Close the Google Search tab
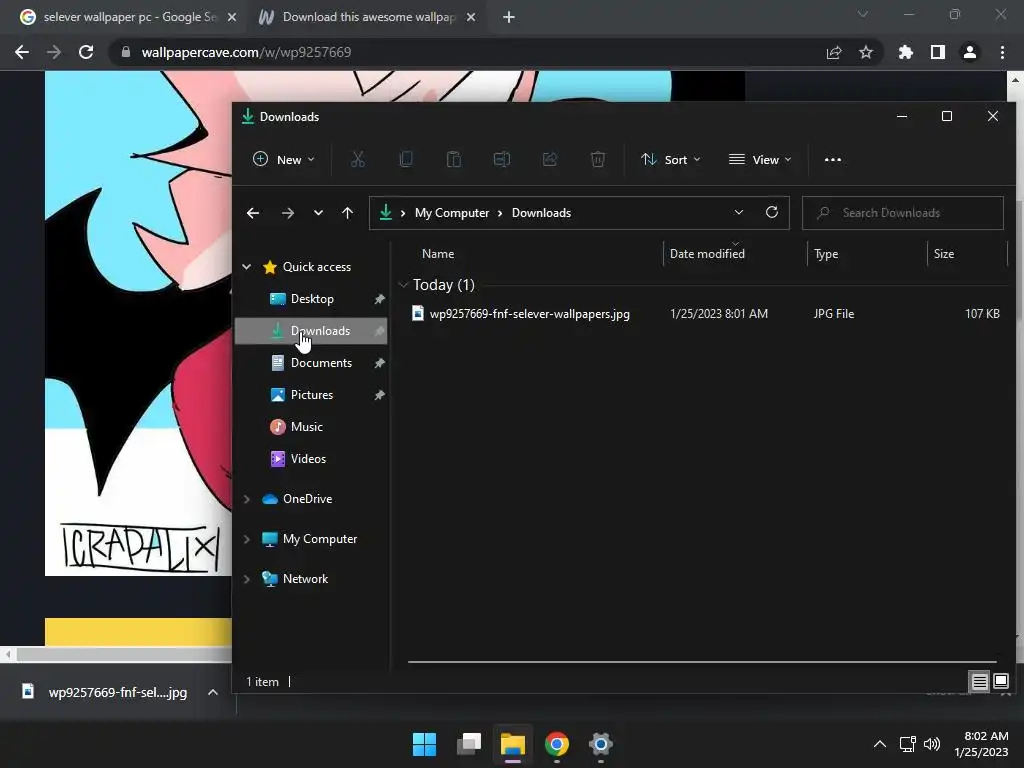Viewport: 1024px width, 768px height. coord(232,17)
